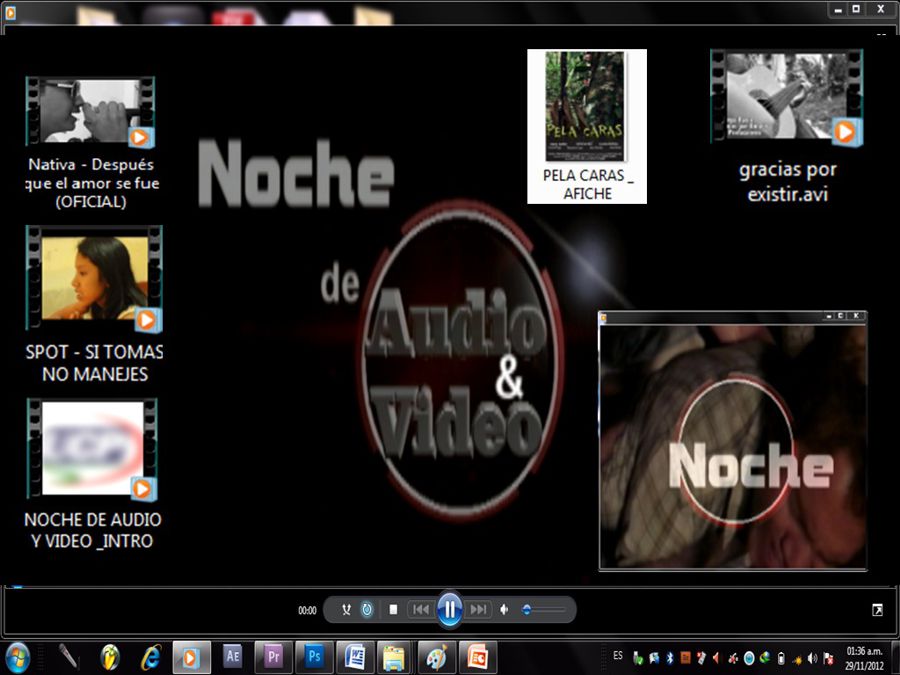Open Nativa - Después que el amor video
Viewport: 900px width, 675px height.
pyautogui.click(x=90, y=112)
